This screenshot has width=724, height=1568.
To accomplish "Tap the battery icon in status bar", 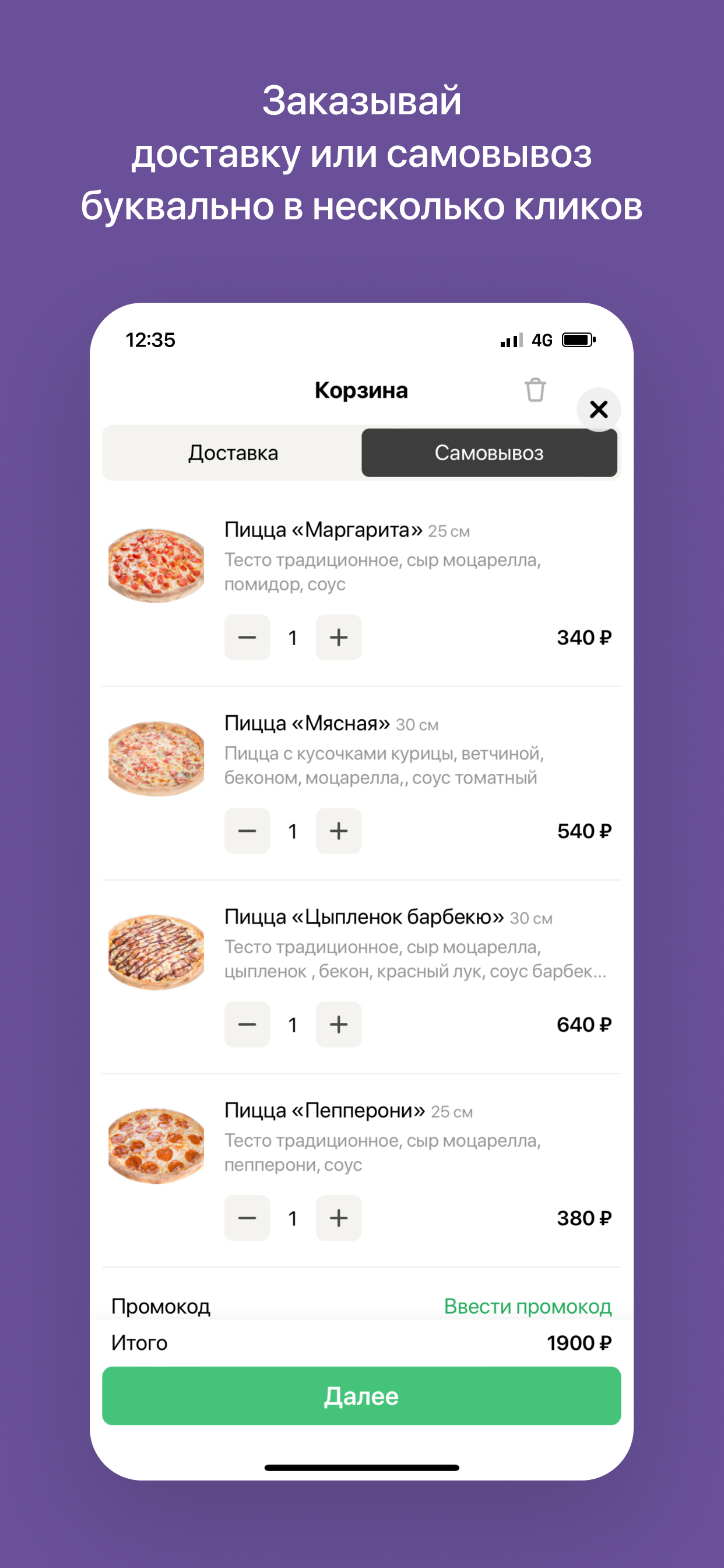I will [579, 339].
